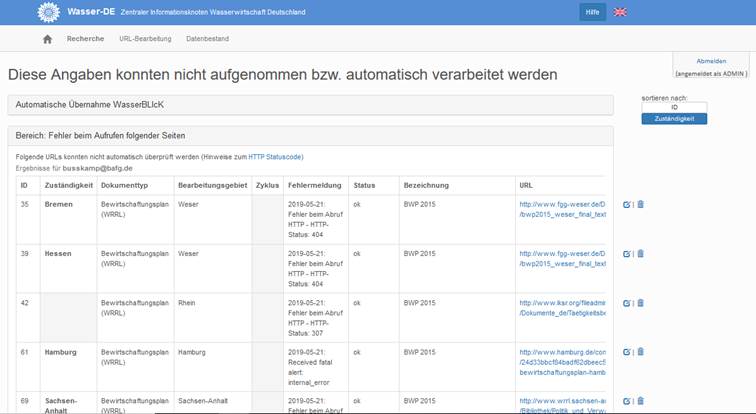Click the home icon in the navigation bar
The image size is (756, 414).
coord(47,39)
